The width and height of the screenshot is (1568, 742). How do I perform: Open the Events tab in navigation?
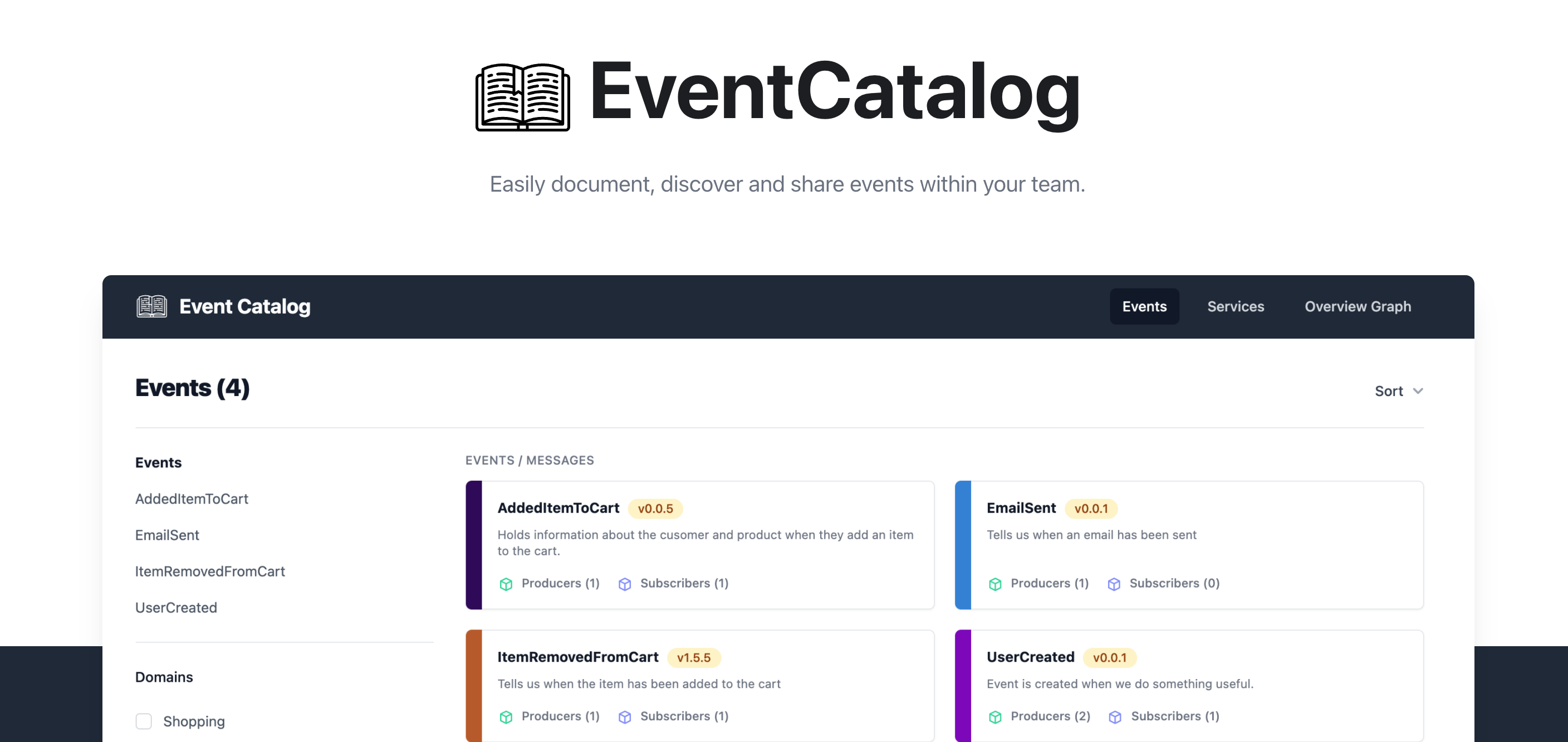pos(1144,306)
